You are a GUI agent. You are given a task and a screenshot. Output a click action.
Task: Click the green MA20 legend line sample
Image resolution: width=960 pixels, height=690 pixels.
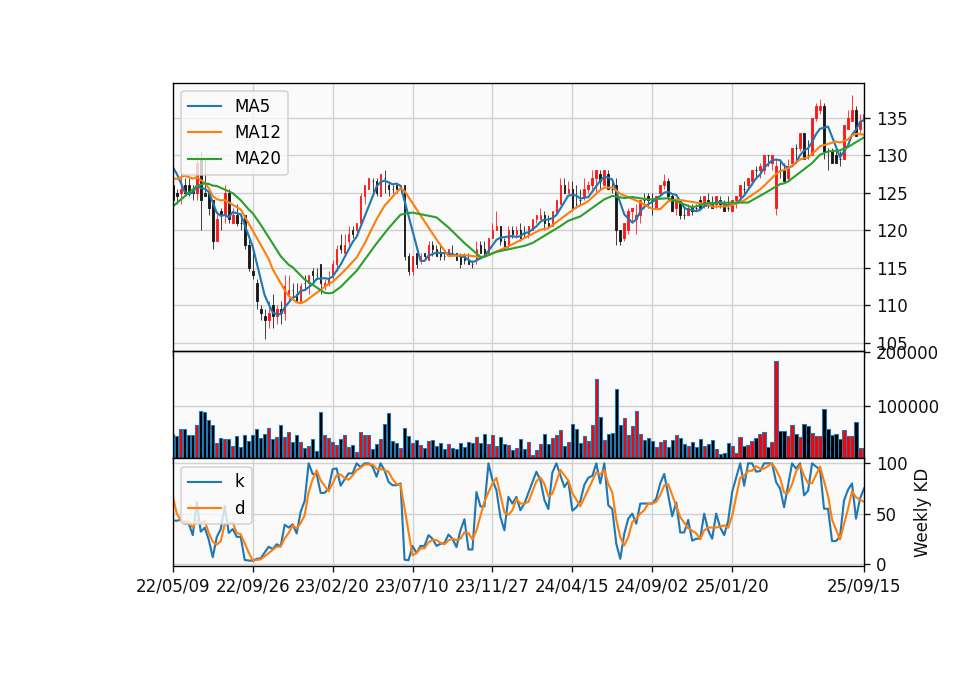204,158
